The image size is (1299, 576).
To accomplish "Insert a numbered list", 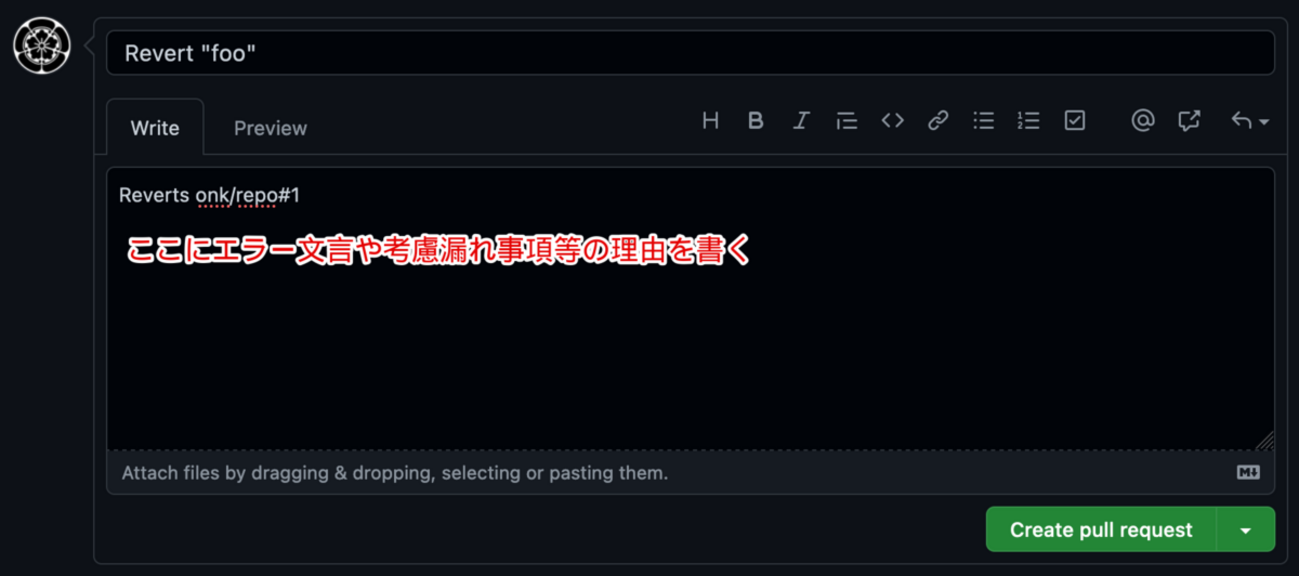I will 1029,121.
